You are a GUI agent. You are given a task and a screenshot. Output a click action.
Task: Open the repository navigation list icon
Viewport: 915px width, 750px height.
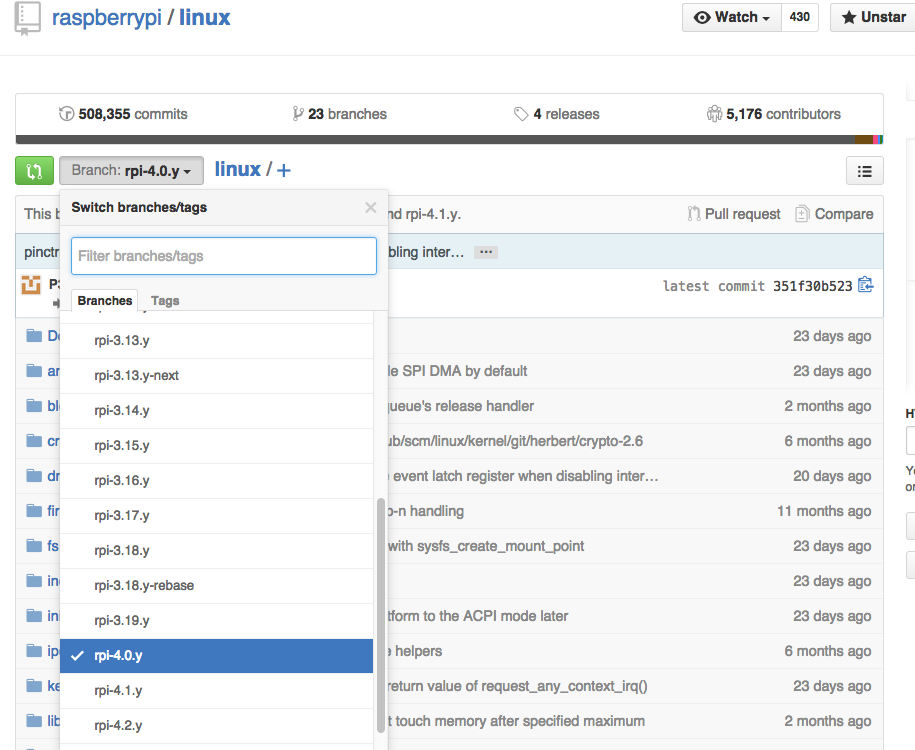tap(864, 170)
